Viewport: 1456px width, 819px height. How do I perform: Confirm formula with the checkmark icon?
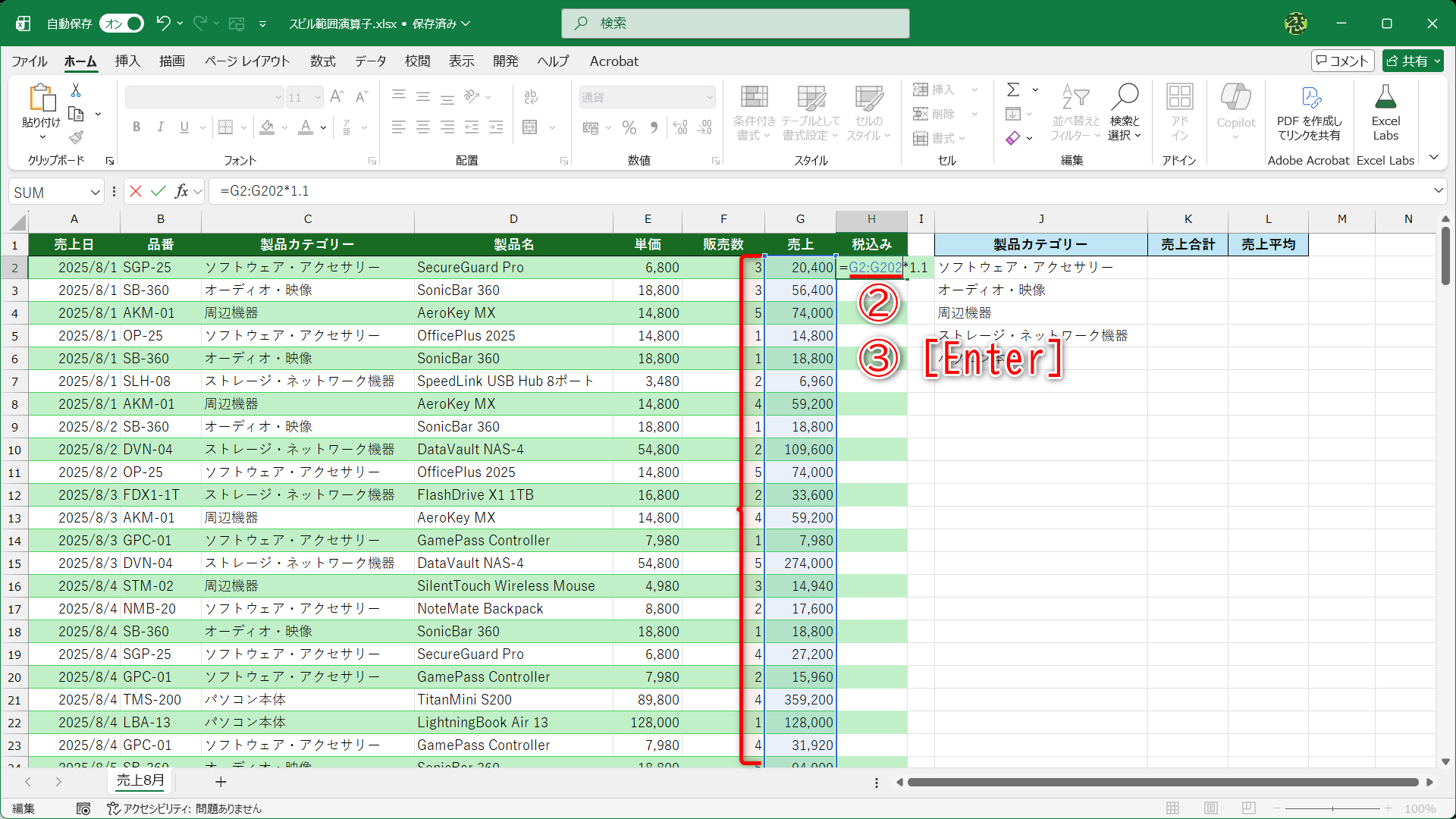tap(158, 191)
